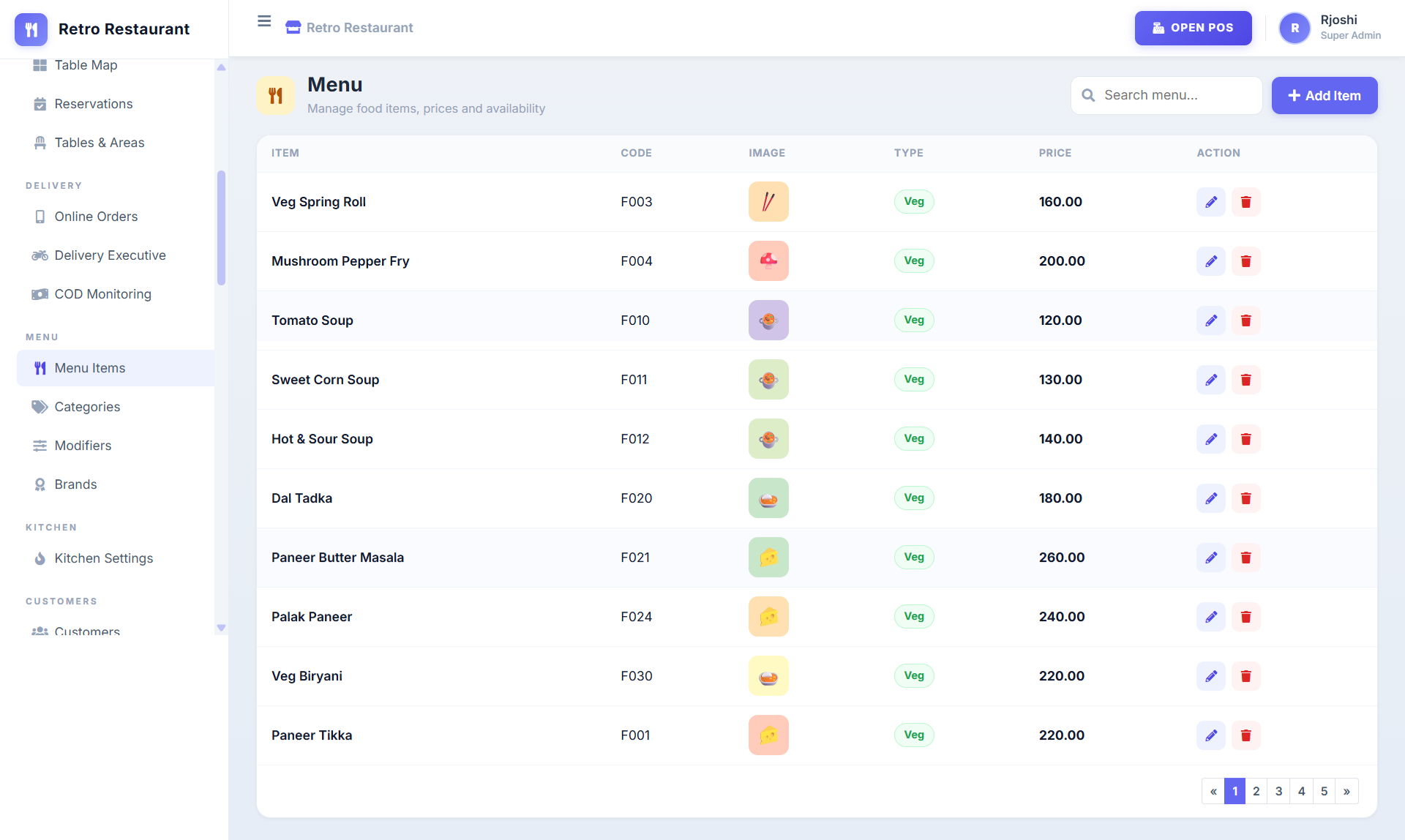Delete the Veg Biryani item
Viewport: 1405px width, 840px height.
[1246, 676]
